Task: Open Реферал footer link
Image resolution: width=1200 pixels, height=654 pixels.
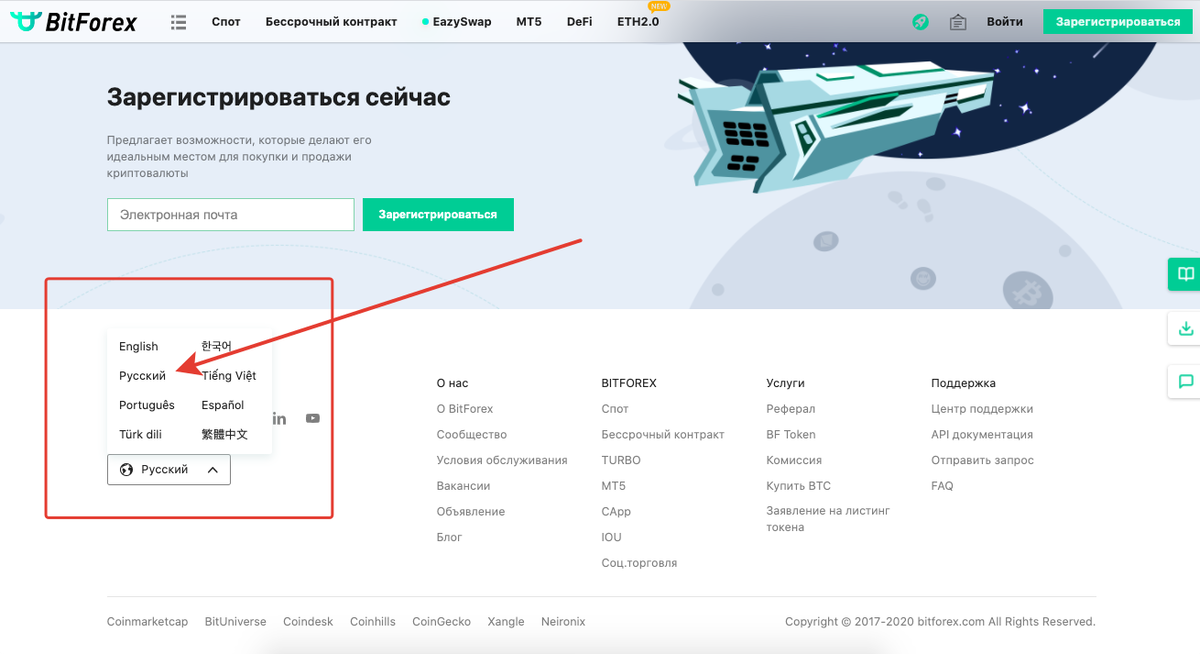Action: pos(791,409)
